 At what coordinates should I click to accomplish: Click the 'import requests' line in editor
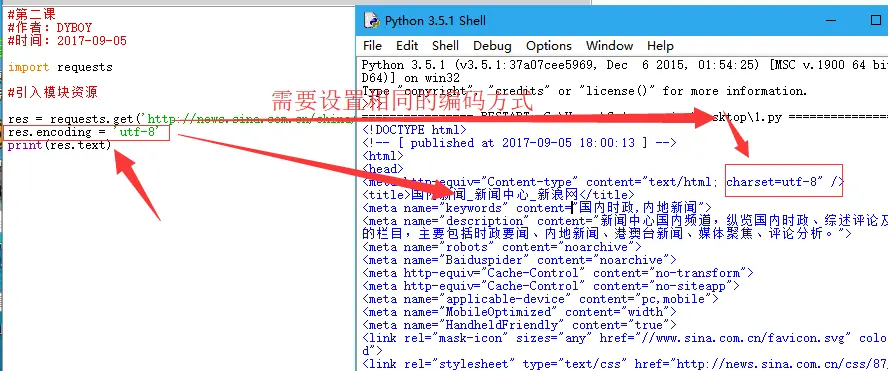tap(60, 67)
